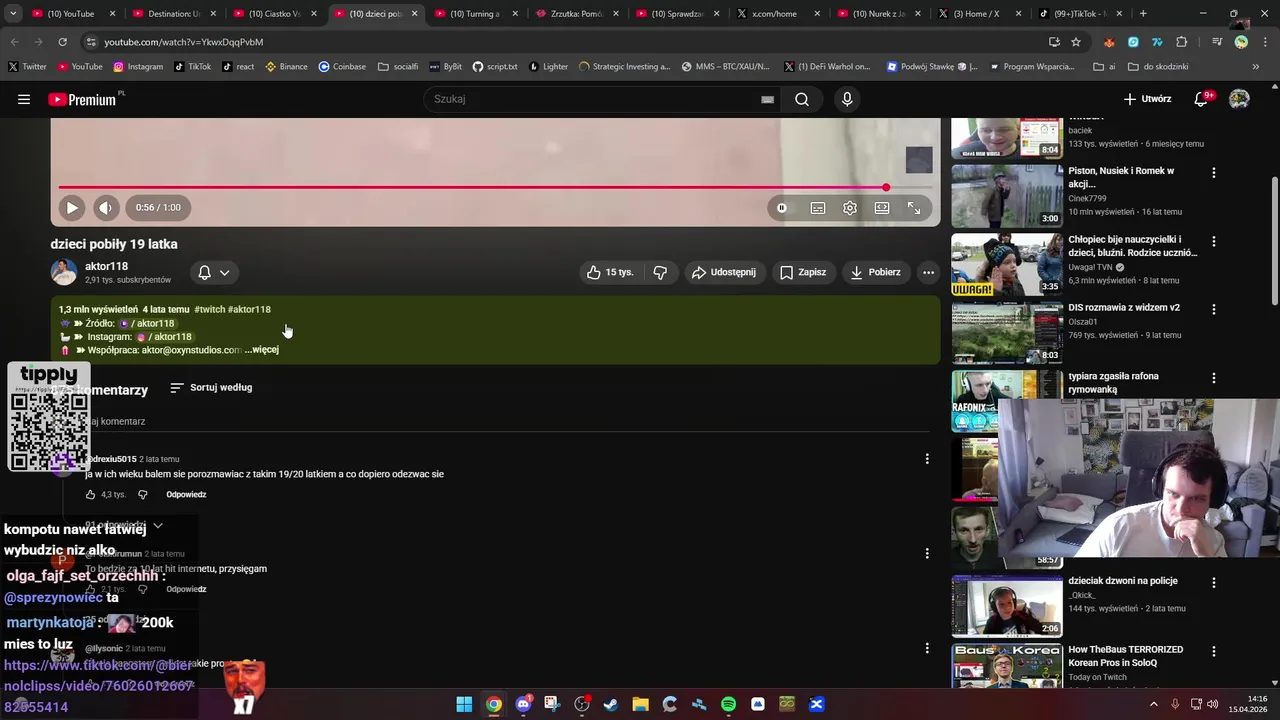Enter fullscreen mode
This screenshot has width=1280, height=720.
914,208
